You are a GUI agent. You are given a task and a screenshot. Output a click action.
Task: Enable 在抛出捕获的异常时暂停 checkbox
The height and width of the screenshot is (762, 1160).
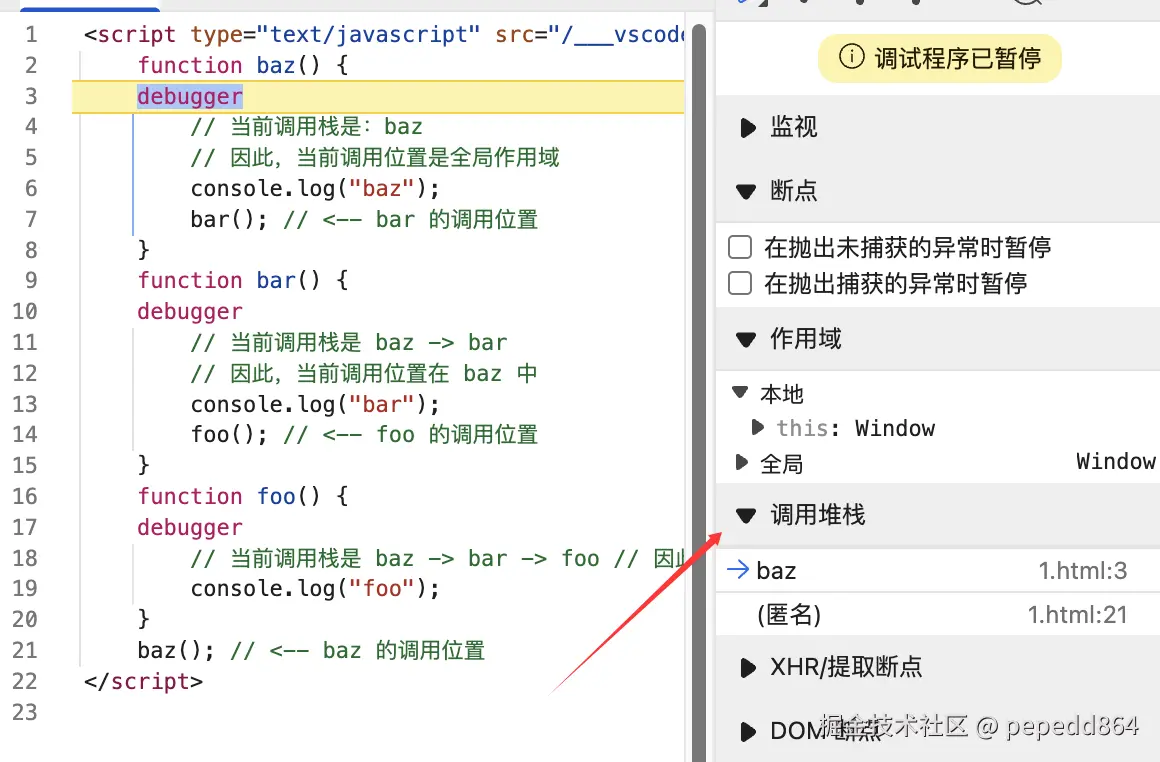click(740, 283)
